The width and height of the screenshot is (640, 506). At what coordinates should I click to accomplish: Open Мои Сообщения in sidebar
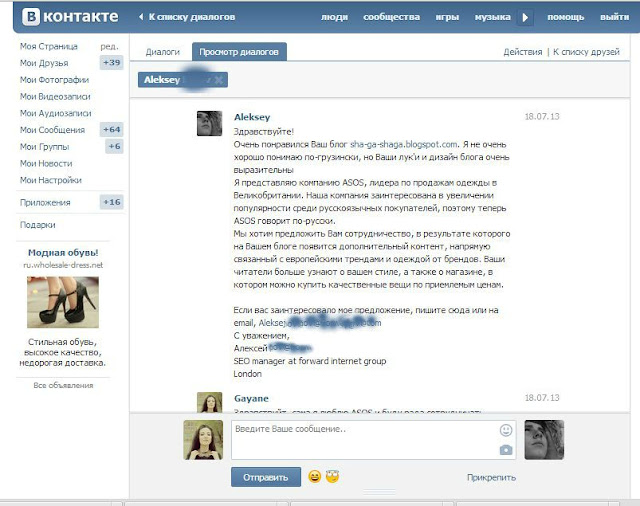(x=52, y=130)
